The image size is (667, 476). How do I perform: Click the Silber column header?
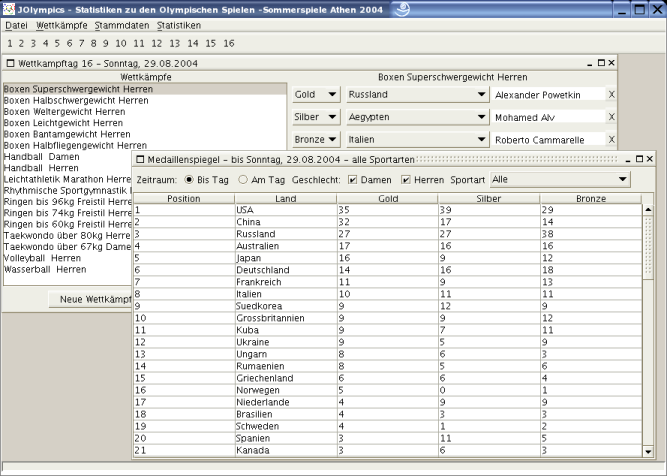tap(489, 199)
